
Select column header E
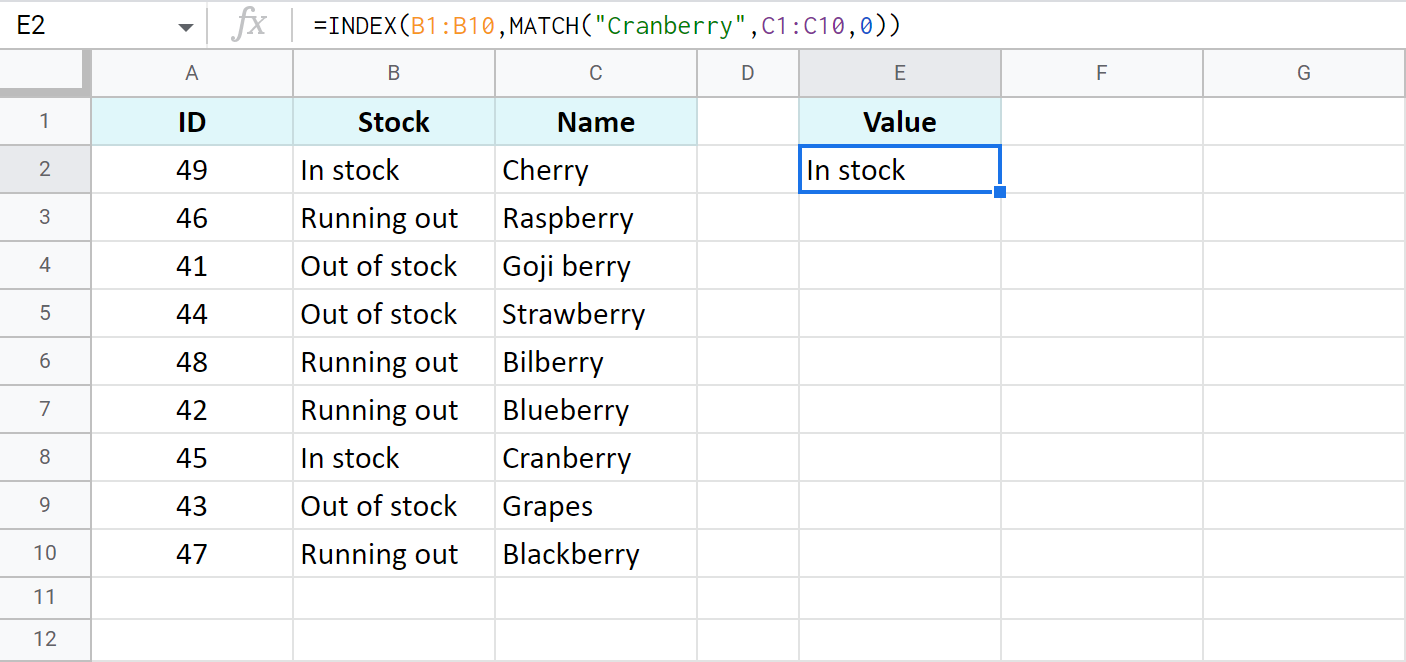(x=899, y=73)
